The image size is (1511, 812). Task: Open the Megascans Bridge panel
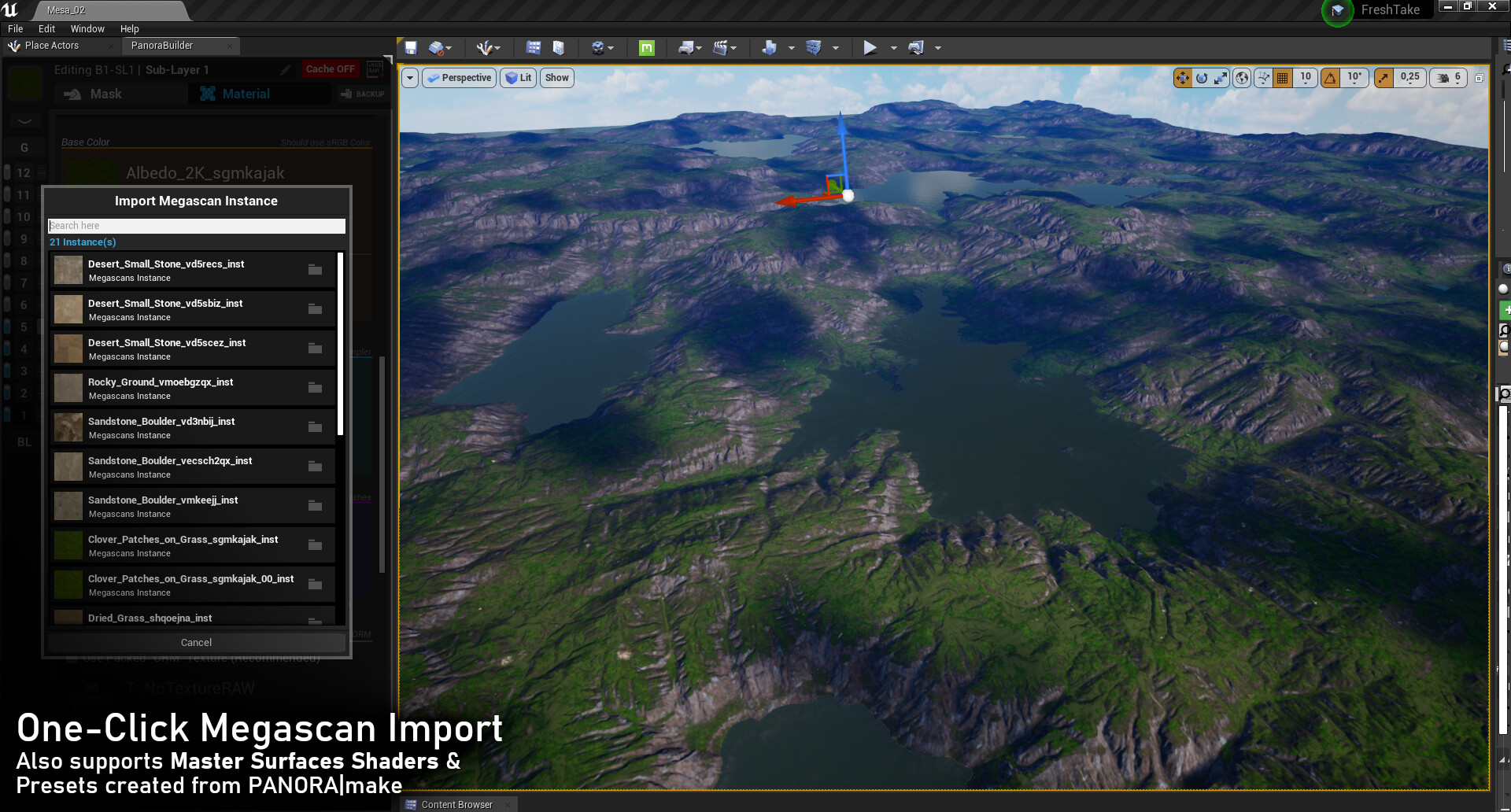coord(646,48)
